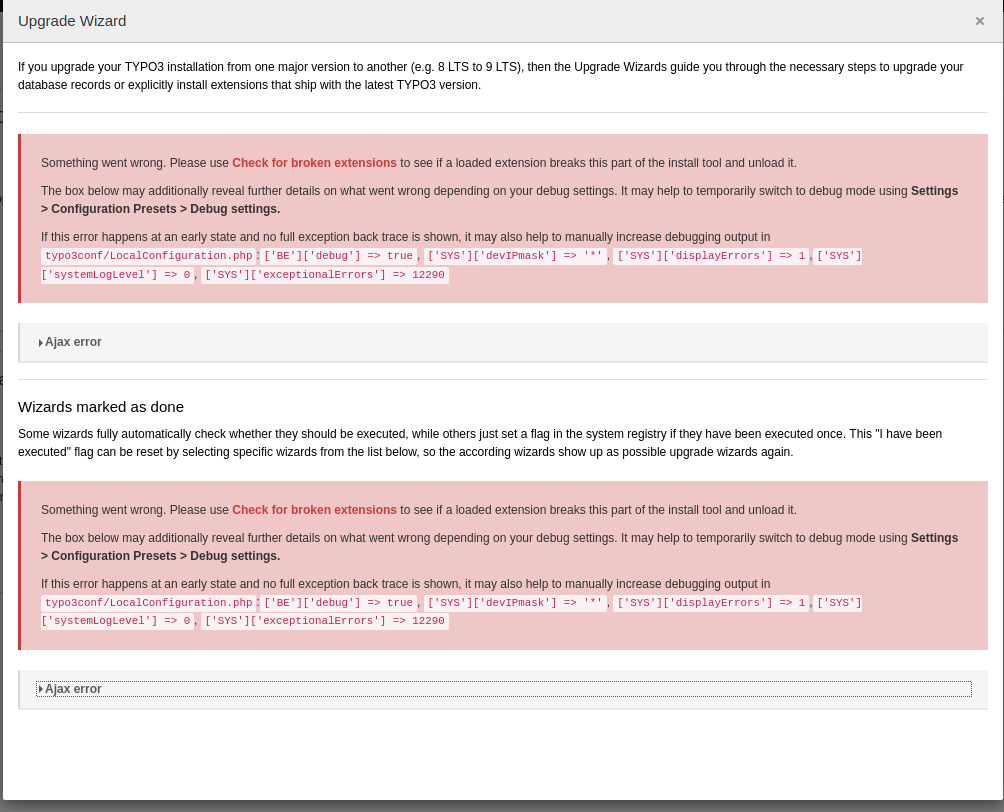Click the 'Upgrade Wizard' dialog title
This screenshot has height=812, width=1004.
(72, 21)
